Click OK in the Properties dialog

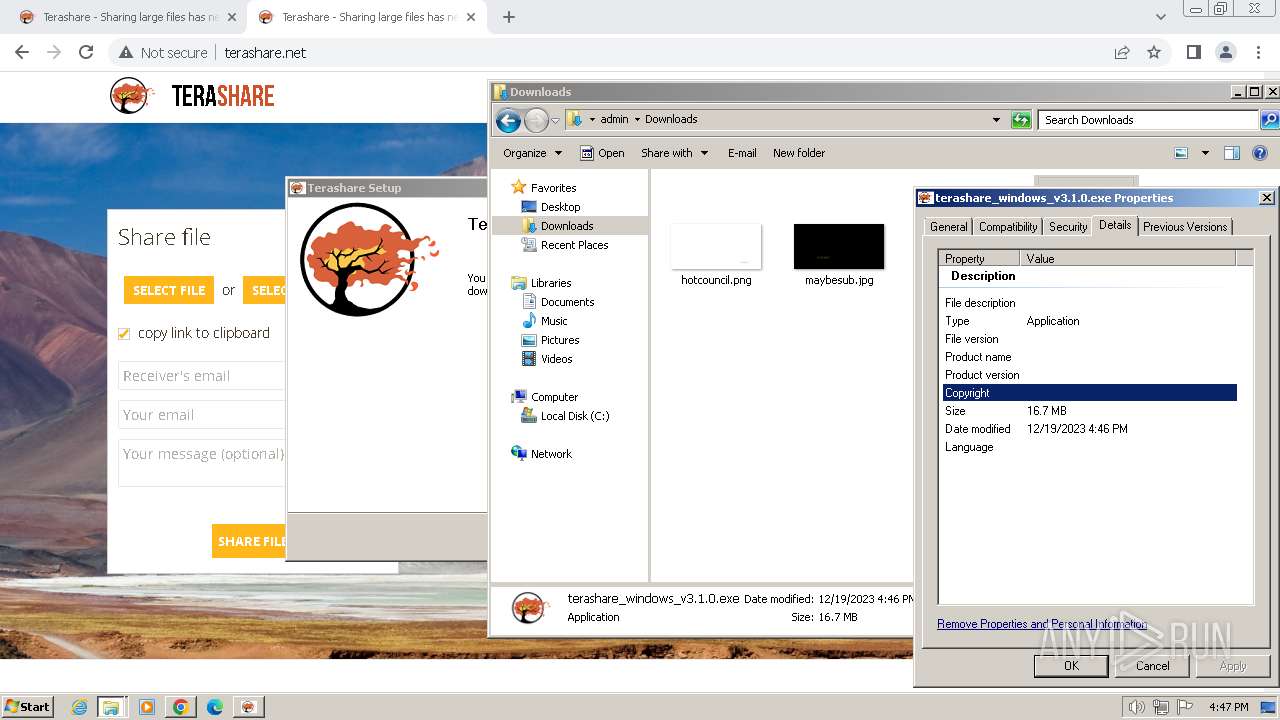tap(1071, 666)
